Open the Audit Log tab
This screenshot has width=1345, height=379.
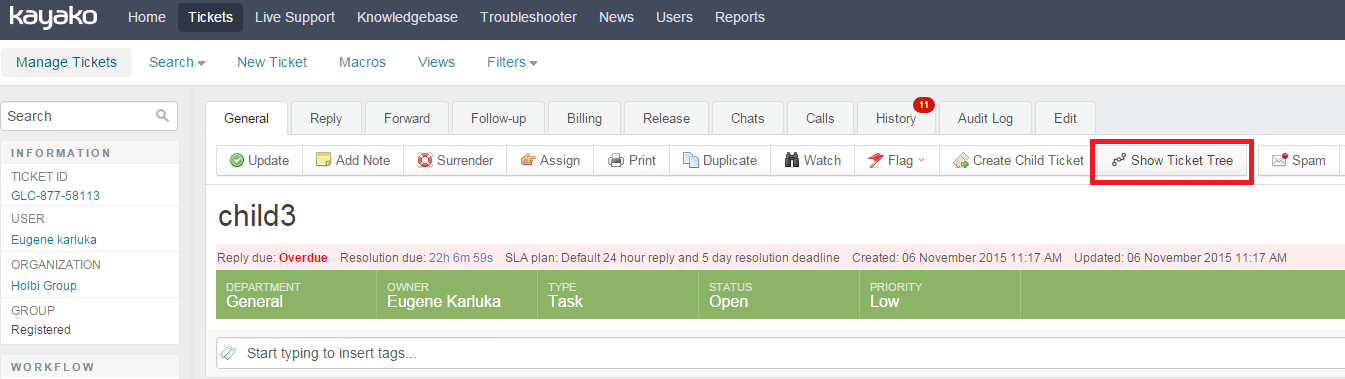click(985, 118)
